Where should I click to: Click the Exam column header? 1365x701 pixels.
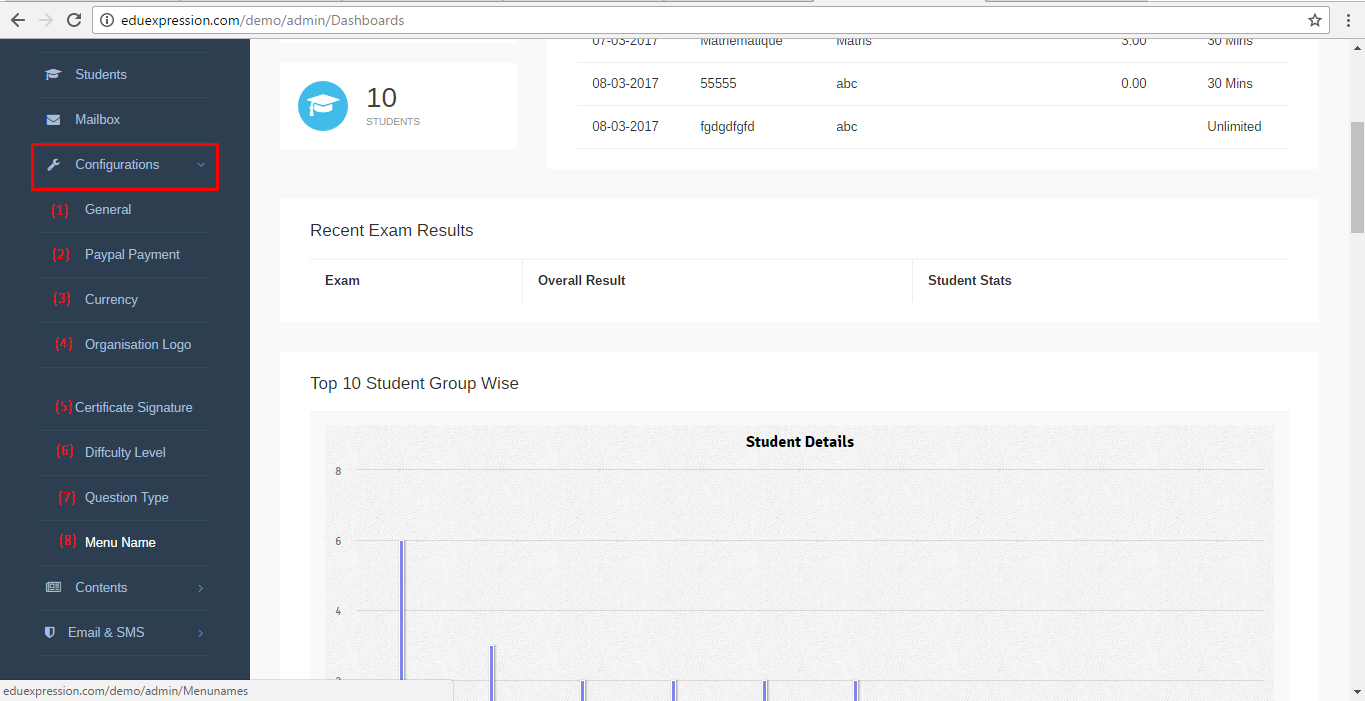pyautogui.click(x=342, y=281)
